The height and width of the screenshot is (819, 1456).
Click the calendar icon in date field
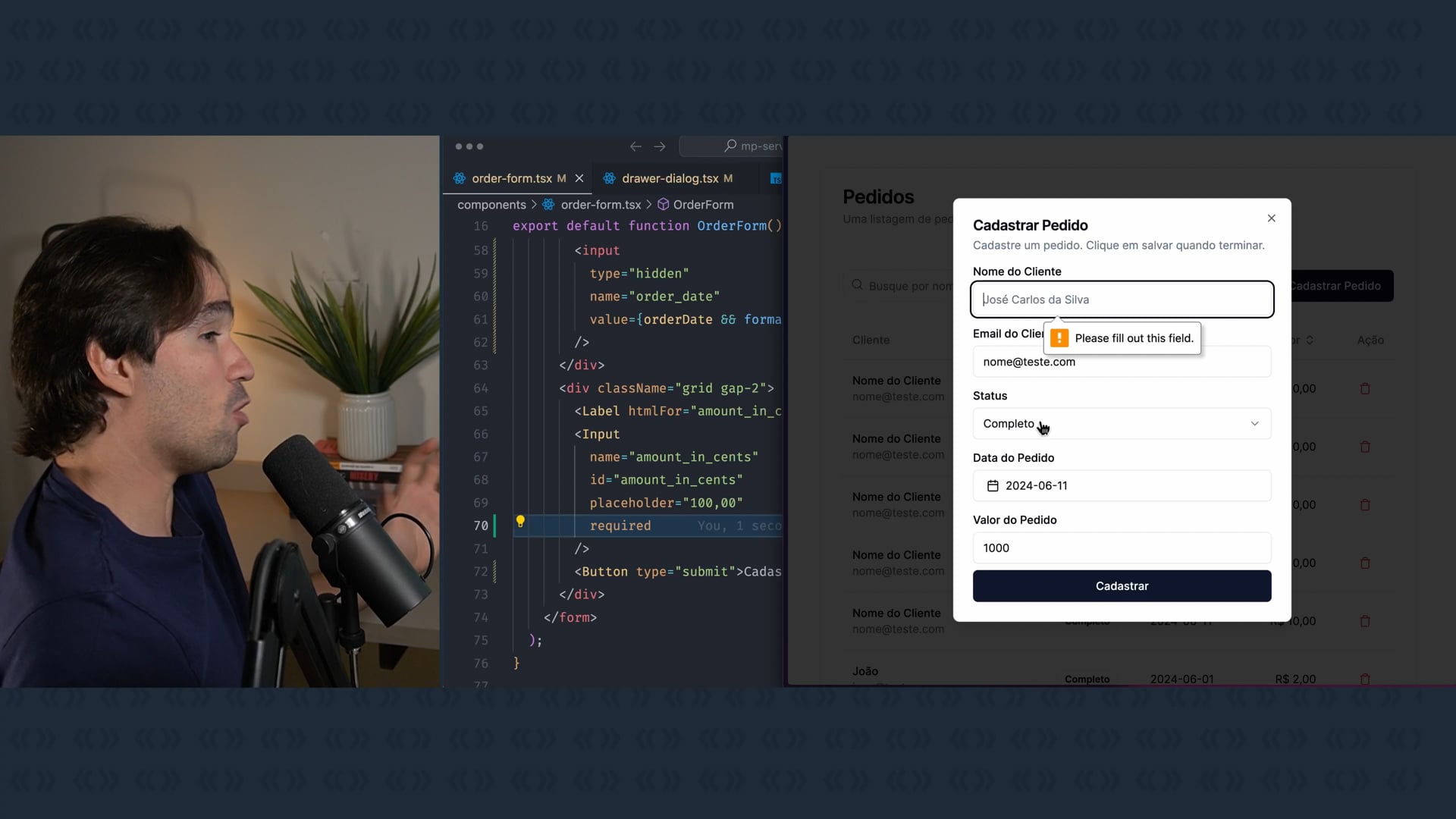[993, 486]
